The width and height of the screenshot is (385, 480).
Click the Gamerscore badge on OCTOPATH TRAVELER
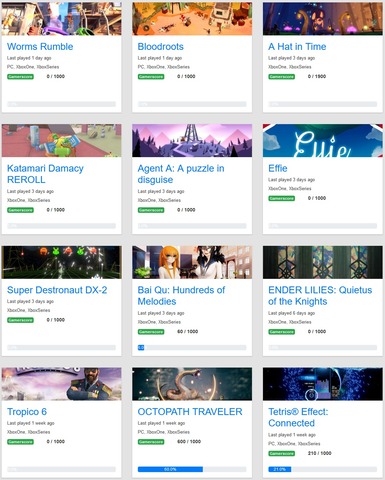click(x=151, y=442)
